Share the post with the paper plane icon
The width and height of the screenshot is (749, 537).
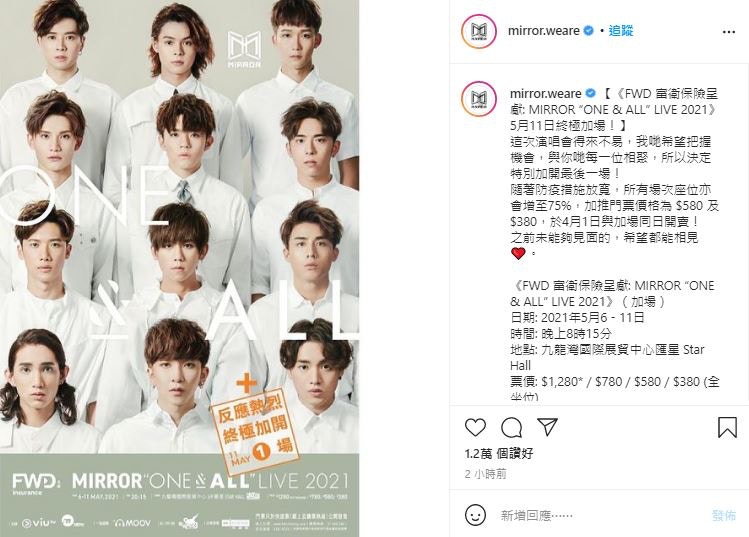pyautogui.click(x=547, y=427)
